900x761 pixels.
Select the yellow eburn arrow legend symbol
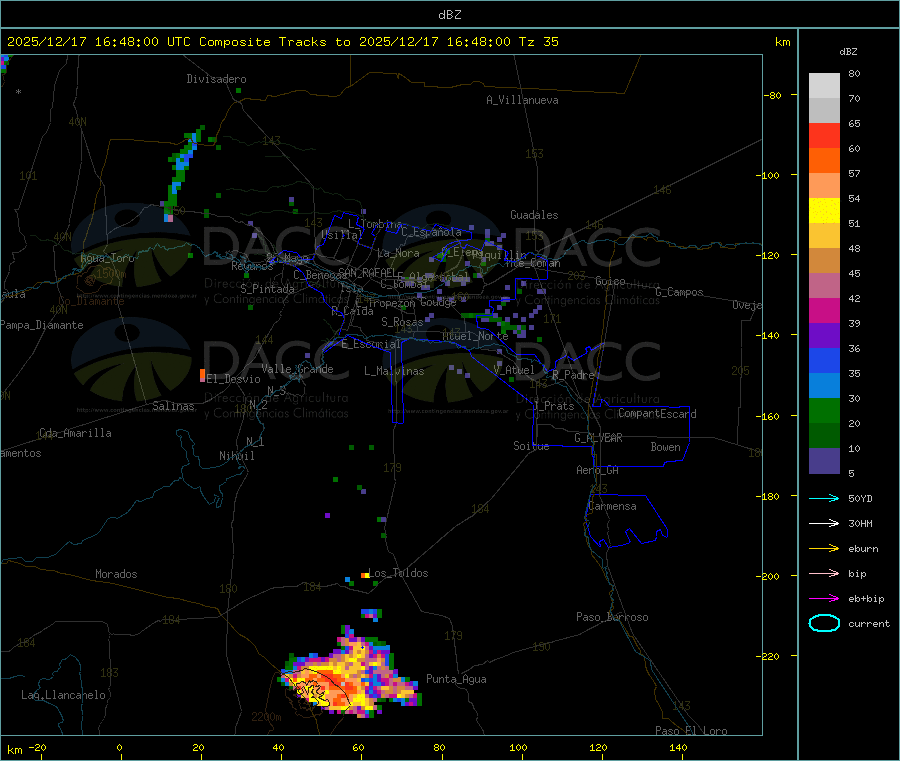point(824,549)
